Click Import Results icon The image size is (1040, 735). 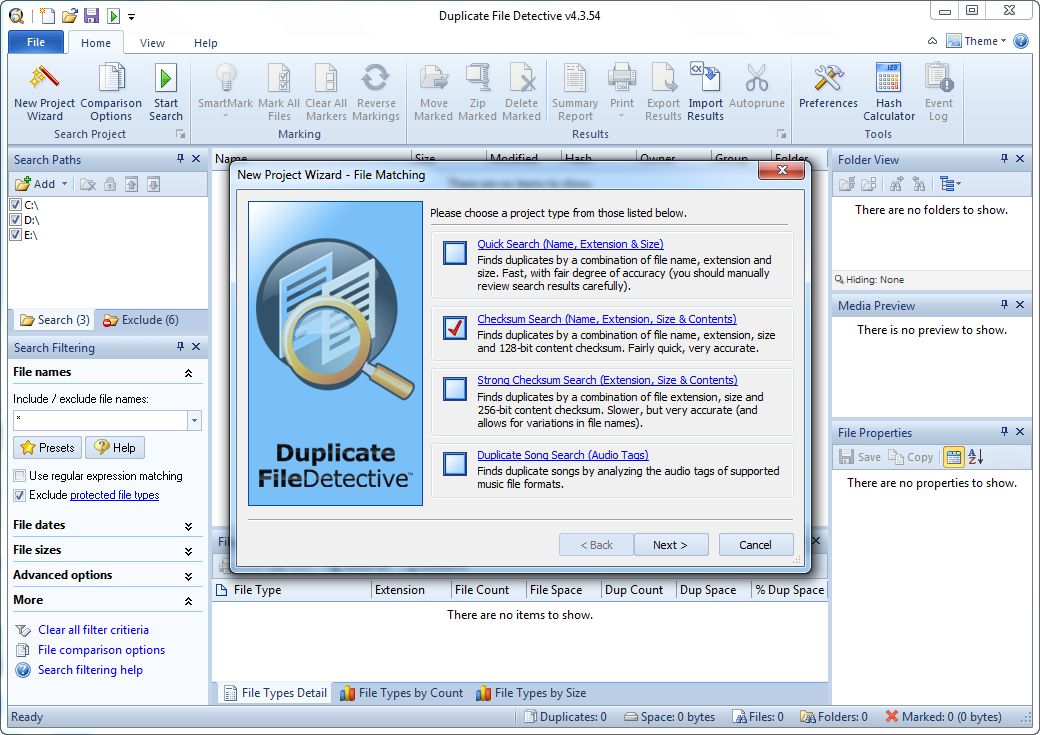point(705,78)
